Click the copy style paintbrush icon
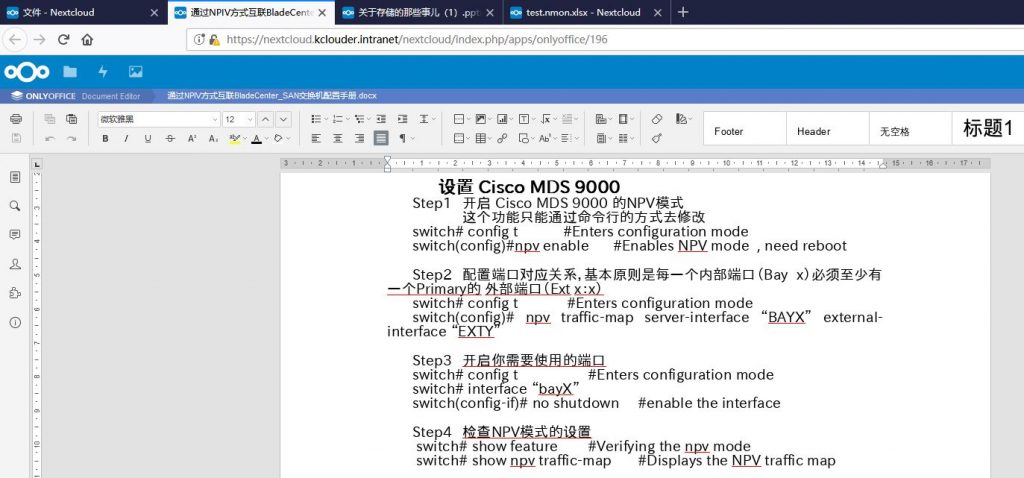The width and height of the screenshot is (1024, 478). (657, 138)
